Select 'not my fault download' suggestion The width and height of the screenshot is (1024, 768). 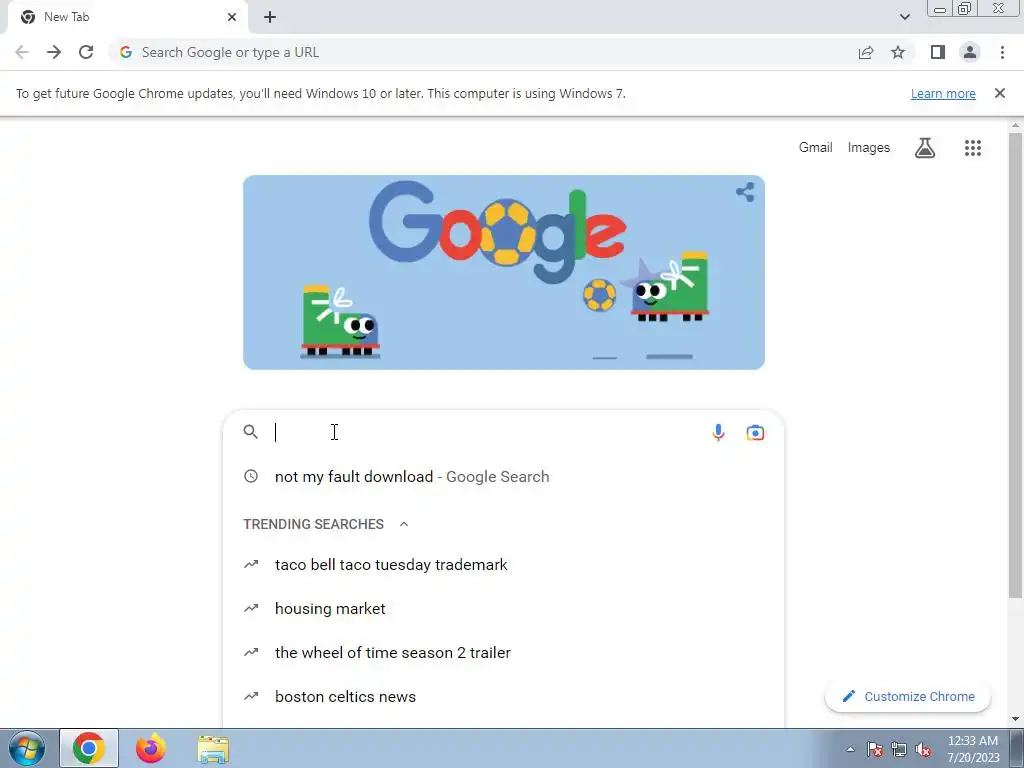(x=503, y=477)
